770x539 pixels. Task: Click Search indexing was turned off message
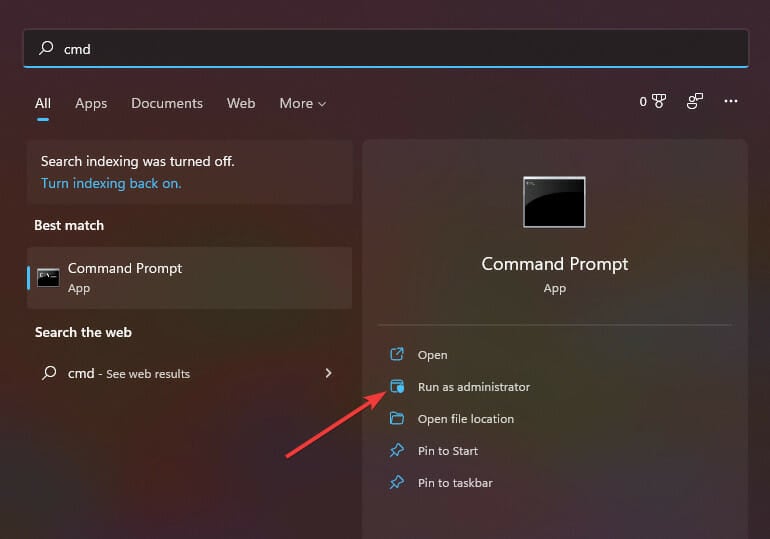tap(138, 162)
